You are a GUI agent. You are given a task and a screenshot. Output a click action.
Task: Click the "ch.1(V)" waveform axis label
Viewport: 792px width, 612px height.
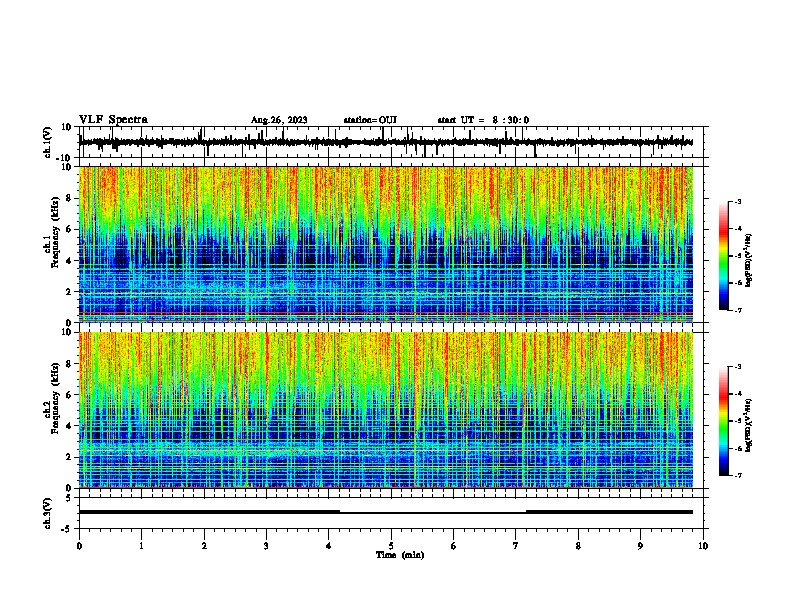point(48,142)
